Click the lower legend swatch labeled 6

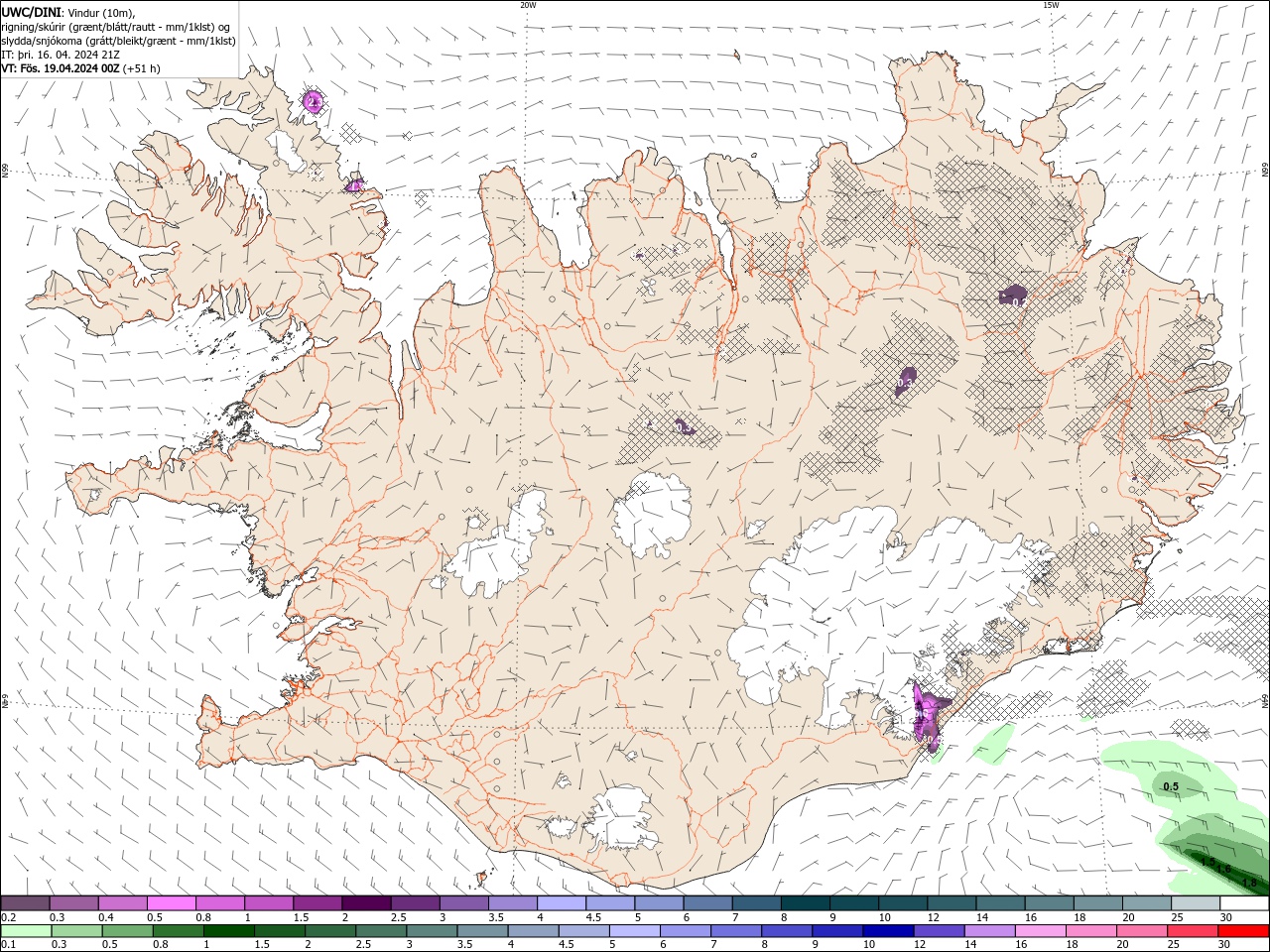click(685, 931)
